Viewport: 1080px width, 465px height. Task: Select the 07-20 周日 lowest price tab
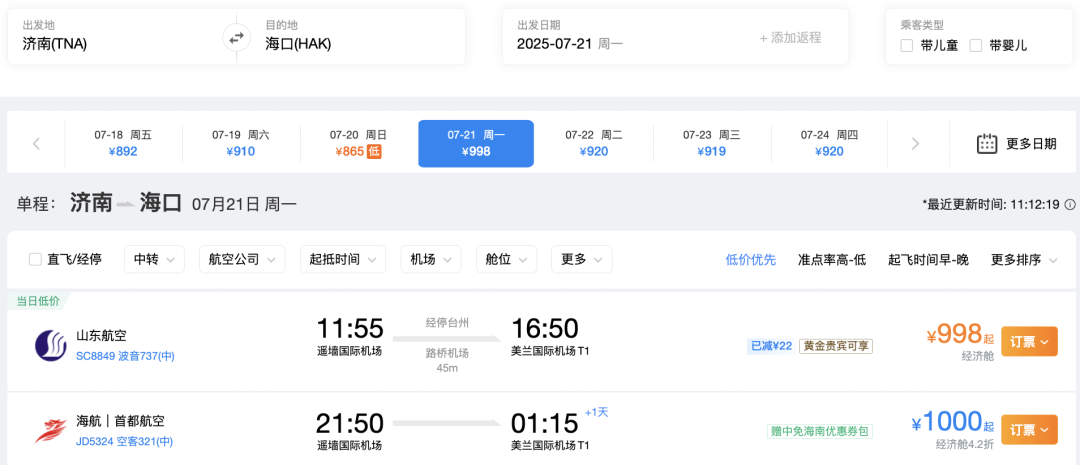[358, 143]
